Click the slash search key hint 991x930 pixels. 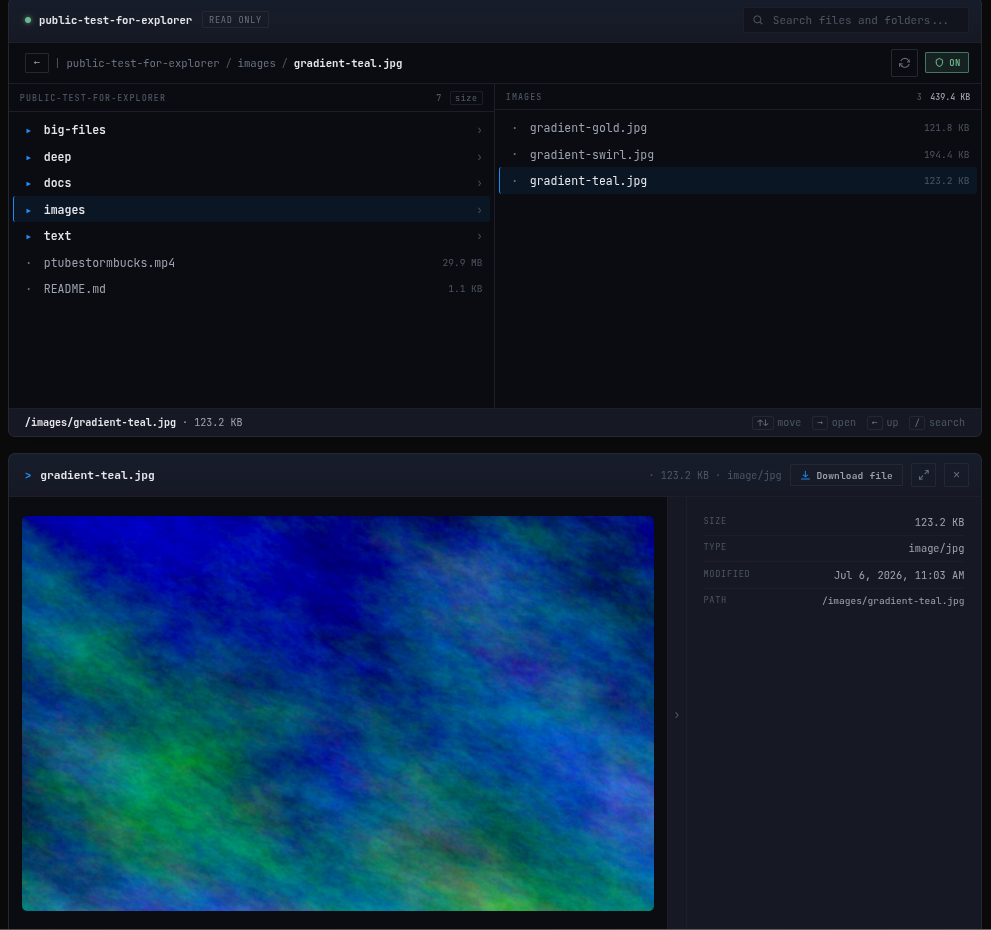click(916, 423)
